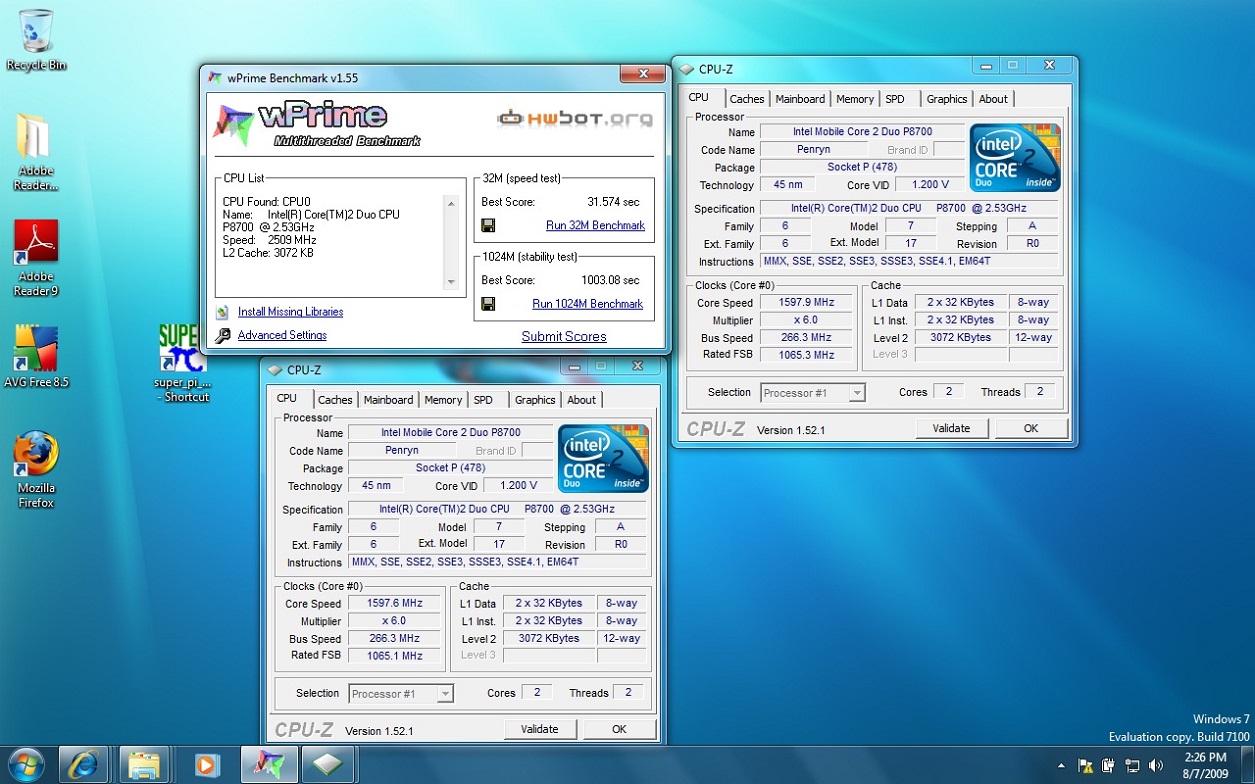
Task: Open Graphics tab in CPU-Z below wPrime
Action: pyautogui.click(x=535, y=400)
